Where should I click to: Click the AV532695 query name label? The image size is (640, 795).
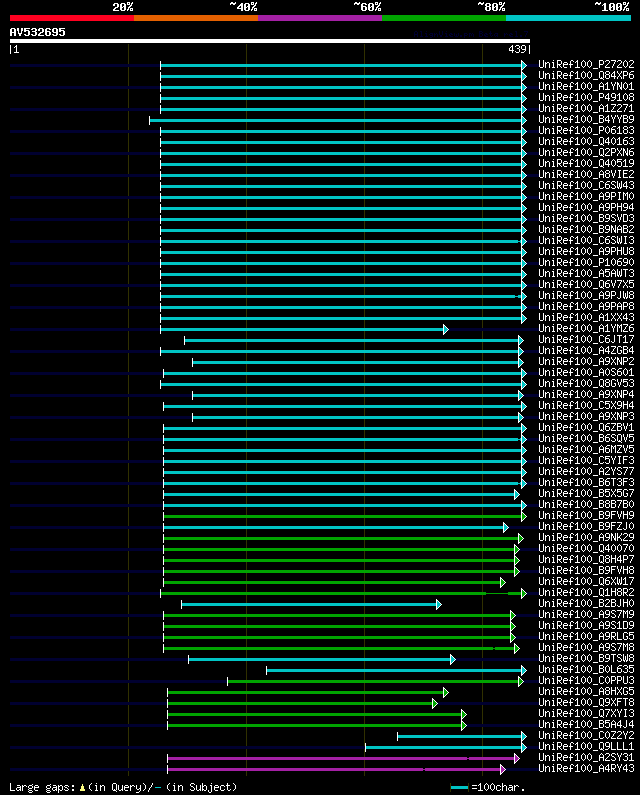click(x=38, y=32)
